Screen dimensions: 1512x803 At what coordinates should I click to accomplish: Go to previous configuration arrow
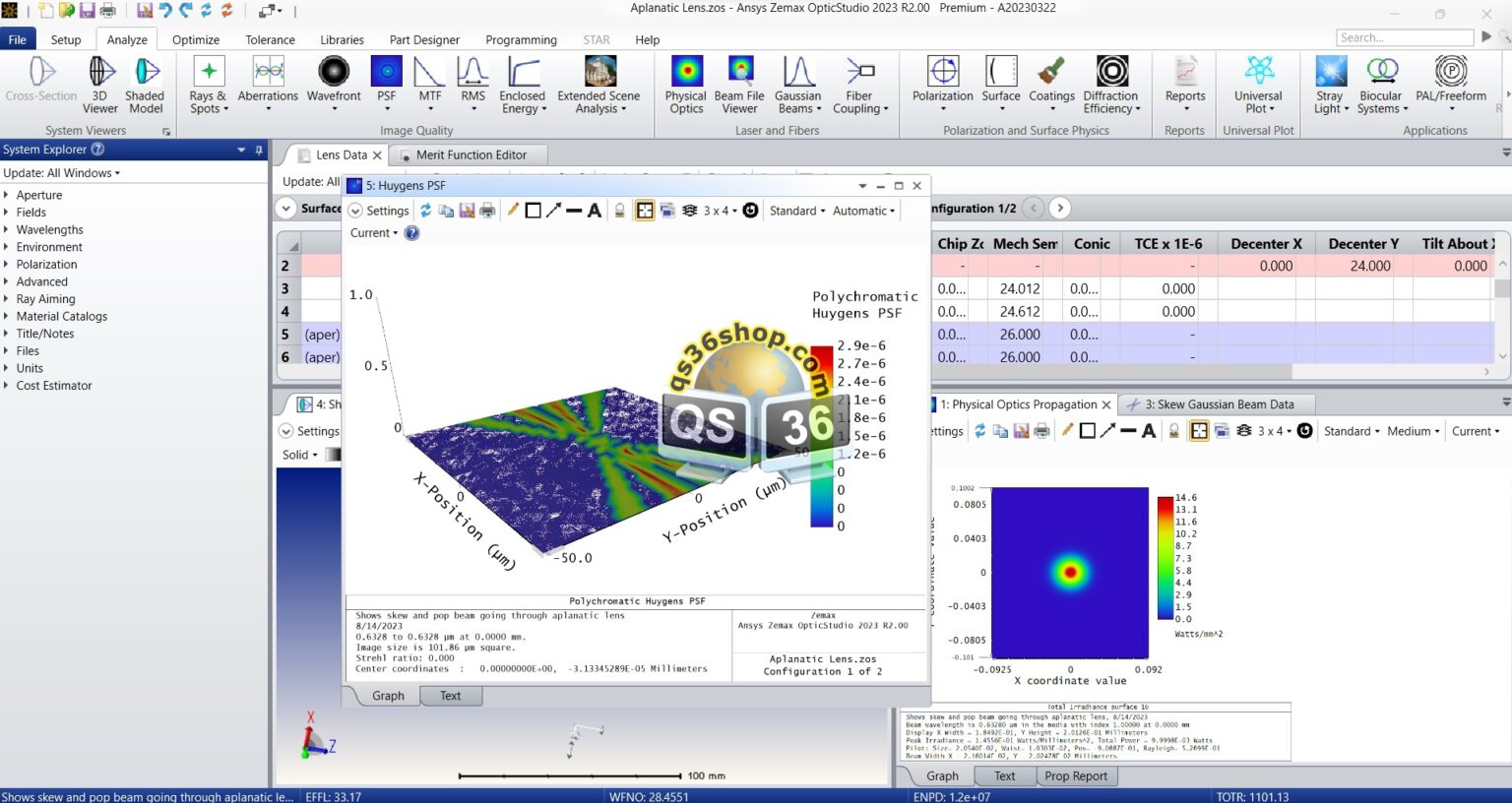click(x=1033, y=208)
